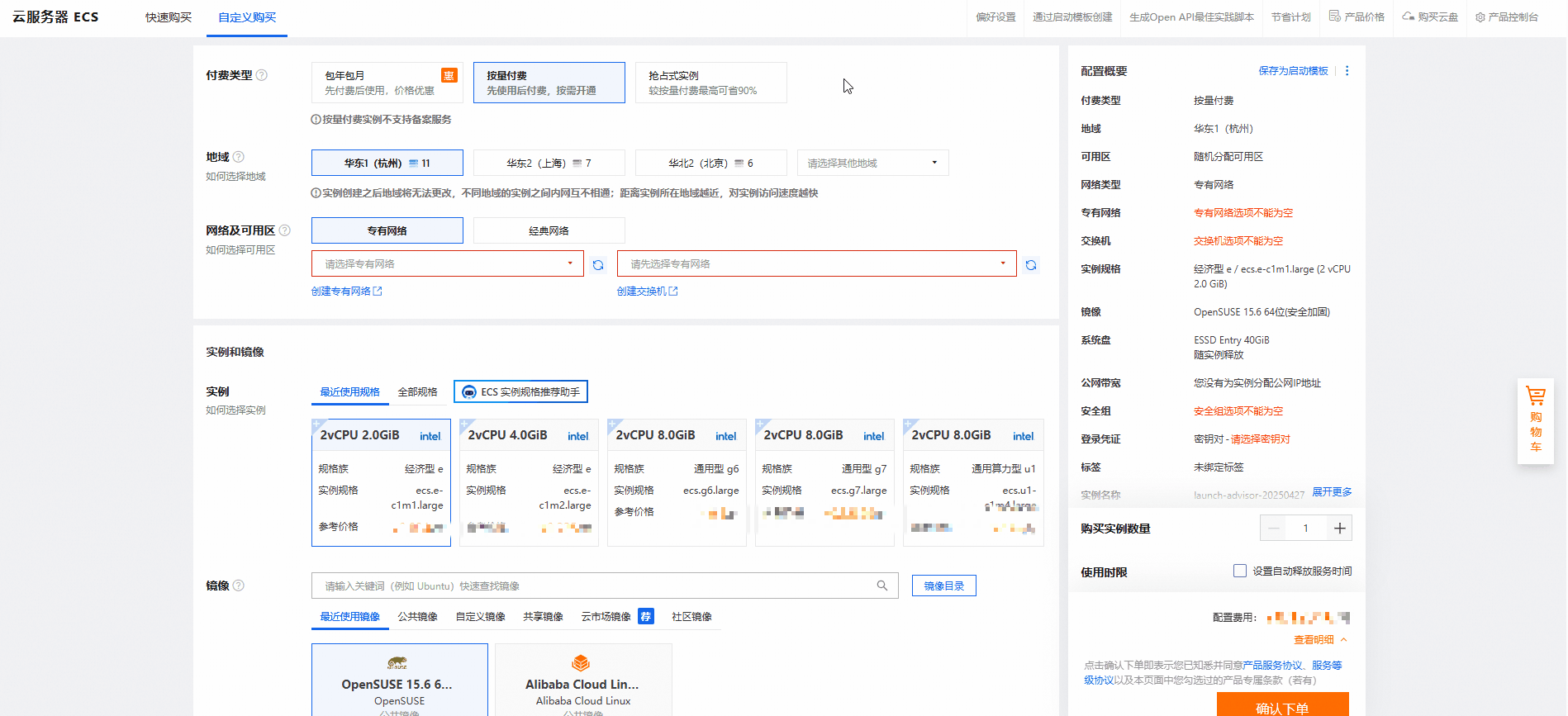Image resolution: width=1568 pixels, height=716 pixels.
Task: Open the more-options dots beside 保存为启动模板
Action: coord(1347,71)
